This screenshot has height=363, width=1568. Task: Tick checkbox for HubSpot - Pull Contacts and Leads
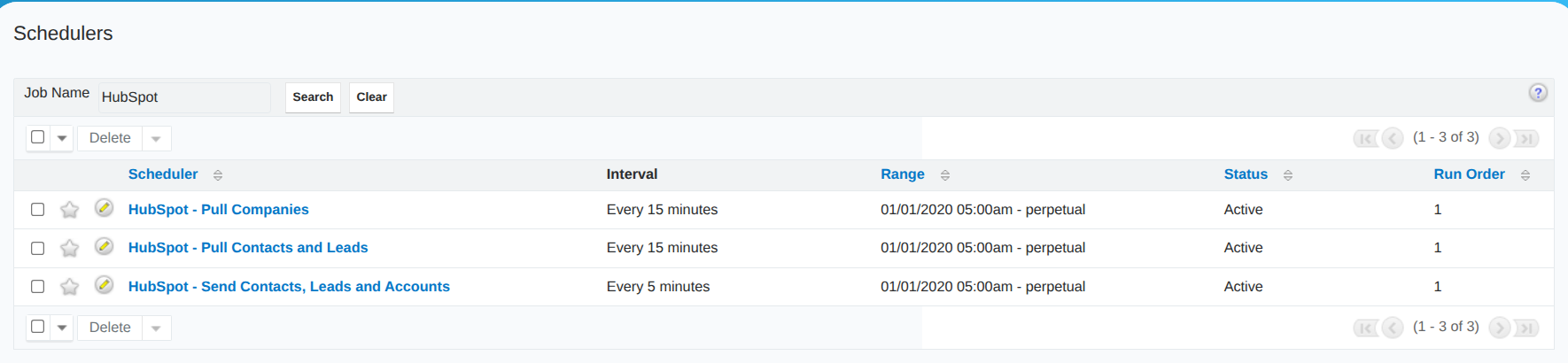37,248
